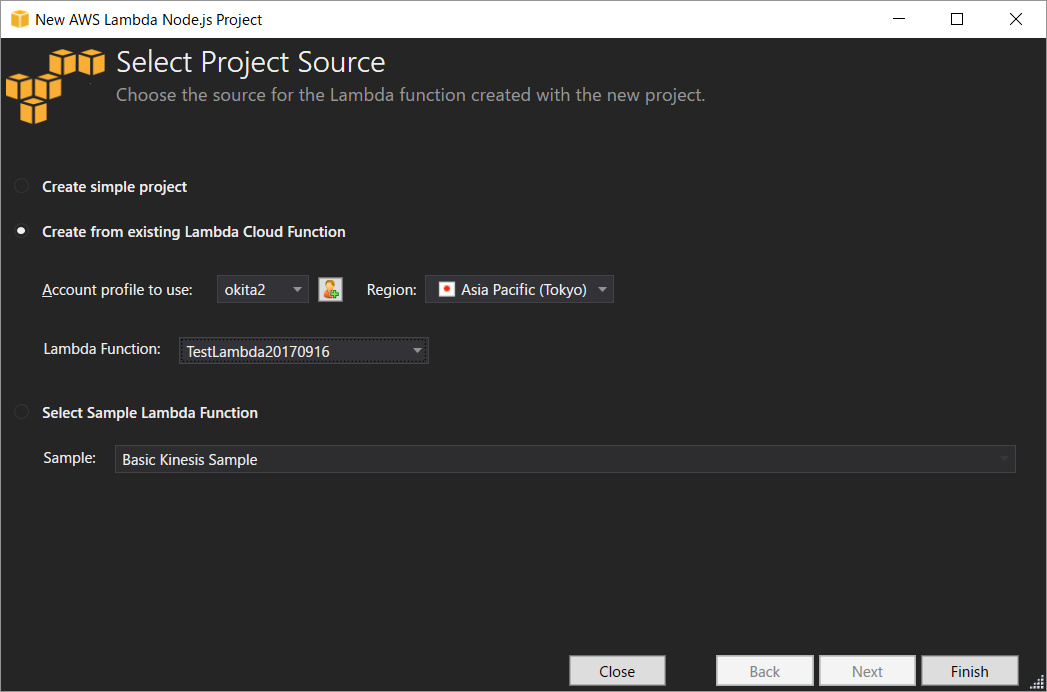The width and height of the screenshot is (1047, 692).
Task: Click the title bar AWS app icon
Action: tap(20, 19)
